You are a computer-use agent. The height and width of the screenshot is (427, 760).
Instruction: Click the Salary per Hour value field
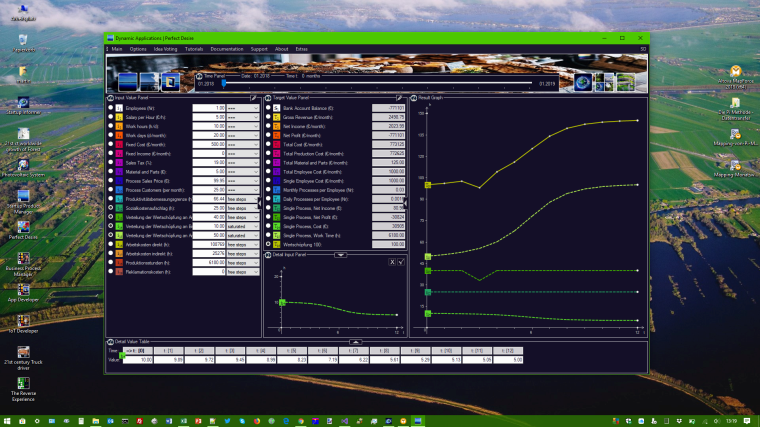209,117
